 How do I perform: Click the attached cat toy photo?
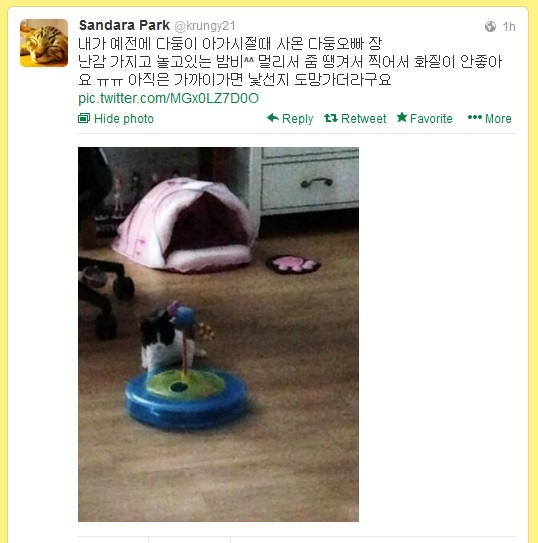(218, 334)
